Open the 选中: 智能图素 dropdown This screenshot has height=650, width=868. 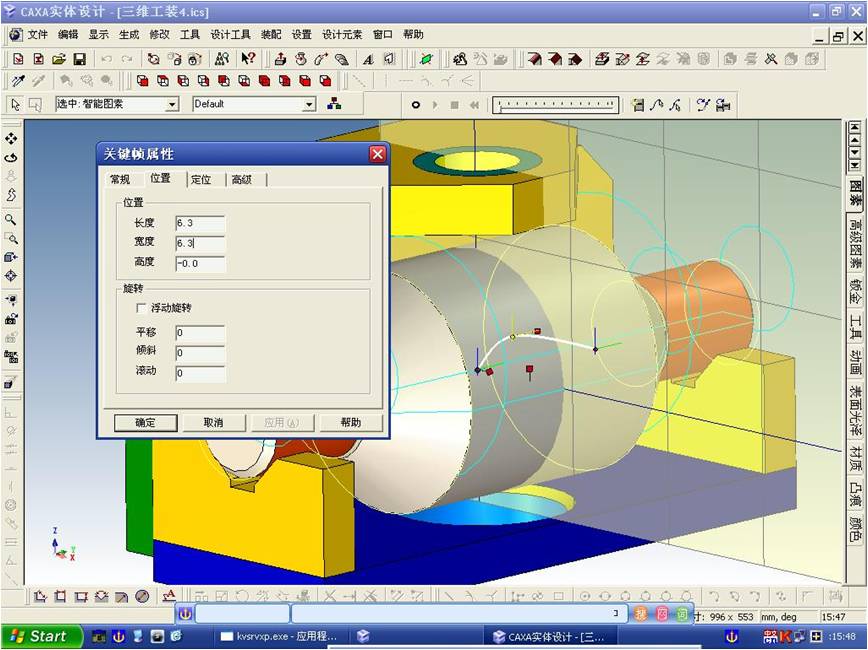click(172, 104)
